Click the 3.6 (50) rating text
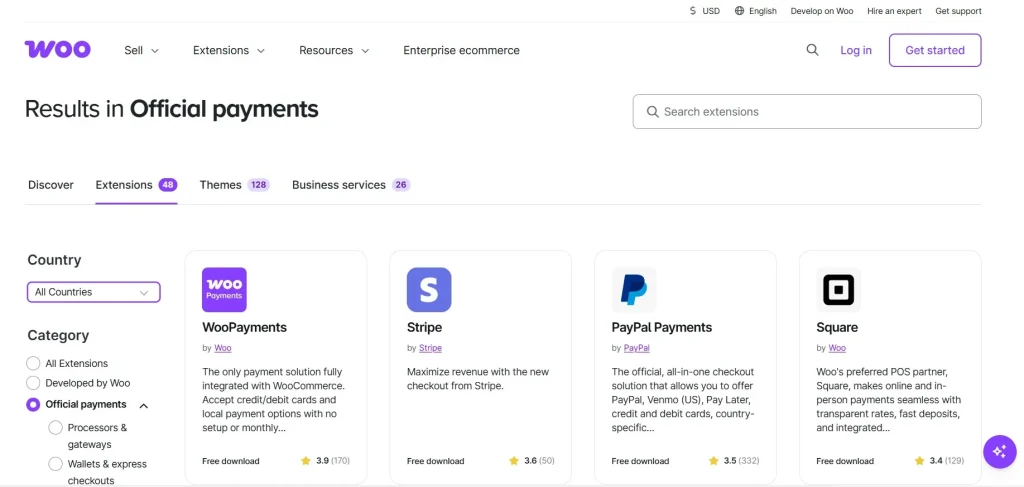The image size is (1024, 487). (539, 461)
